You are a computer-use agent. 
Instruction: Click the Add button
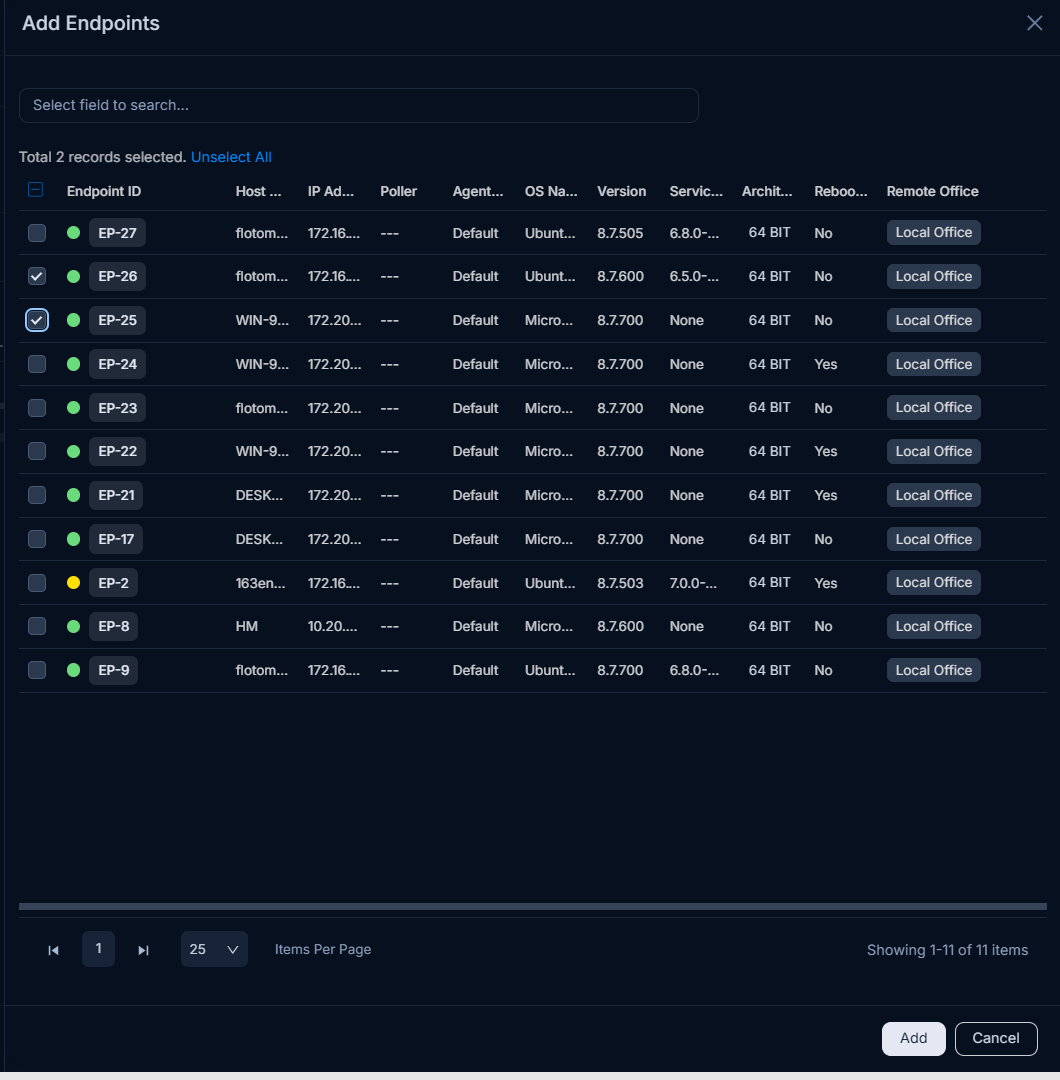pos(913,1039)
